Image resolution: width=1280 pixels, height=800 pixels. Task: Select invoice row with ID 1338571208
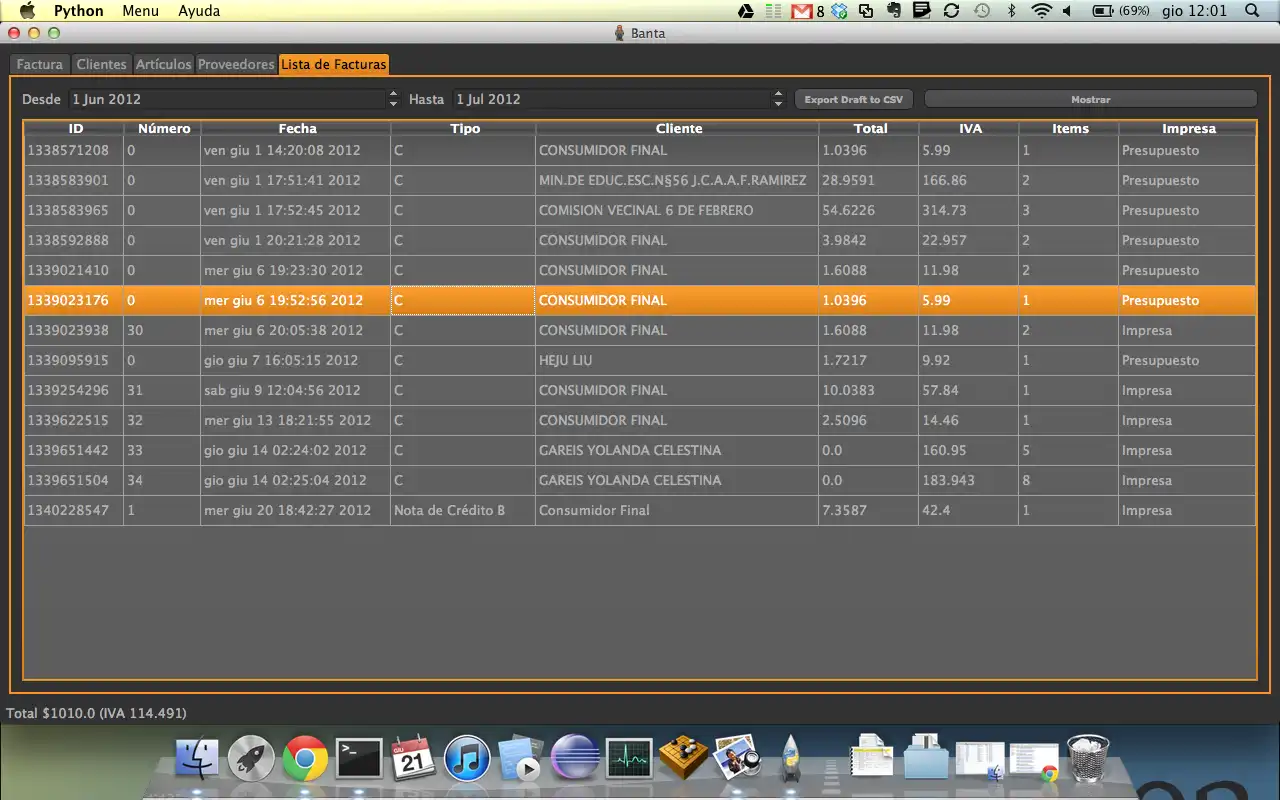[640, 150]
